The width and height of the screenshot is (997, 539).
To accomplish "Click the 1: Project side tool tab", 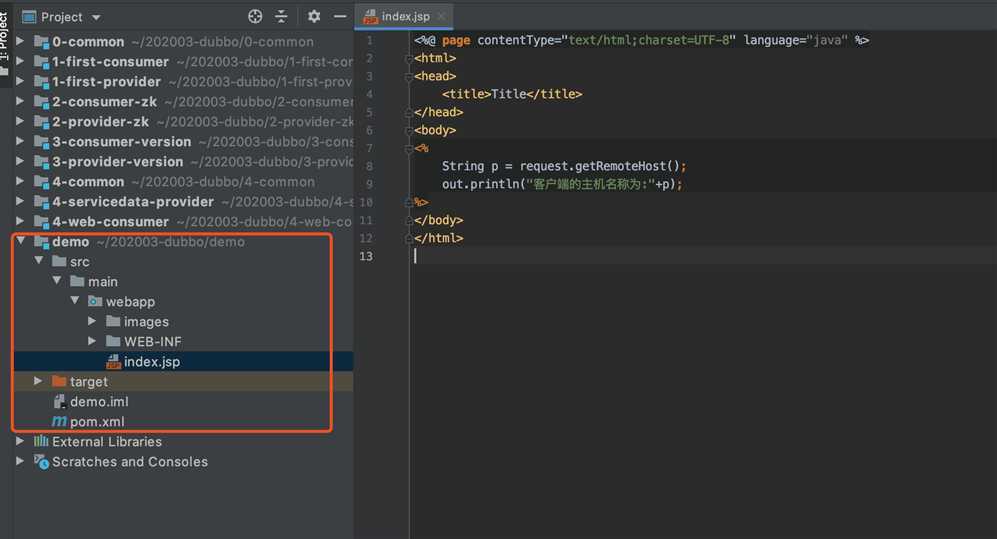I will [5, 40].
